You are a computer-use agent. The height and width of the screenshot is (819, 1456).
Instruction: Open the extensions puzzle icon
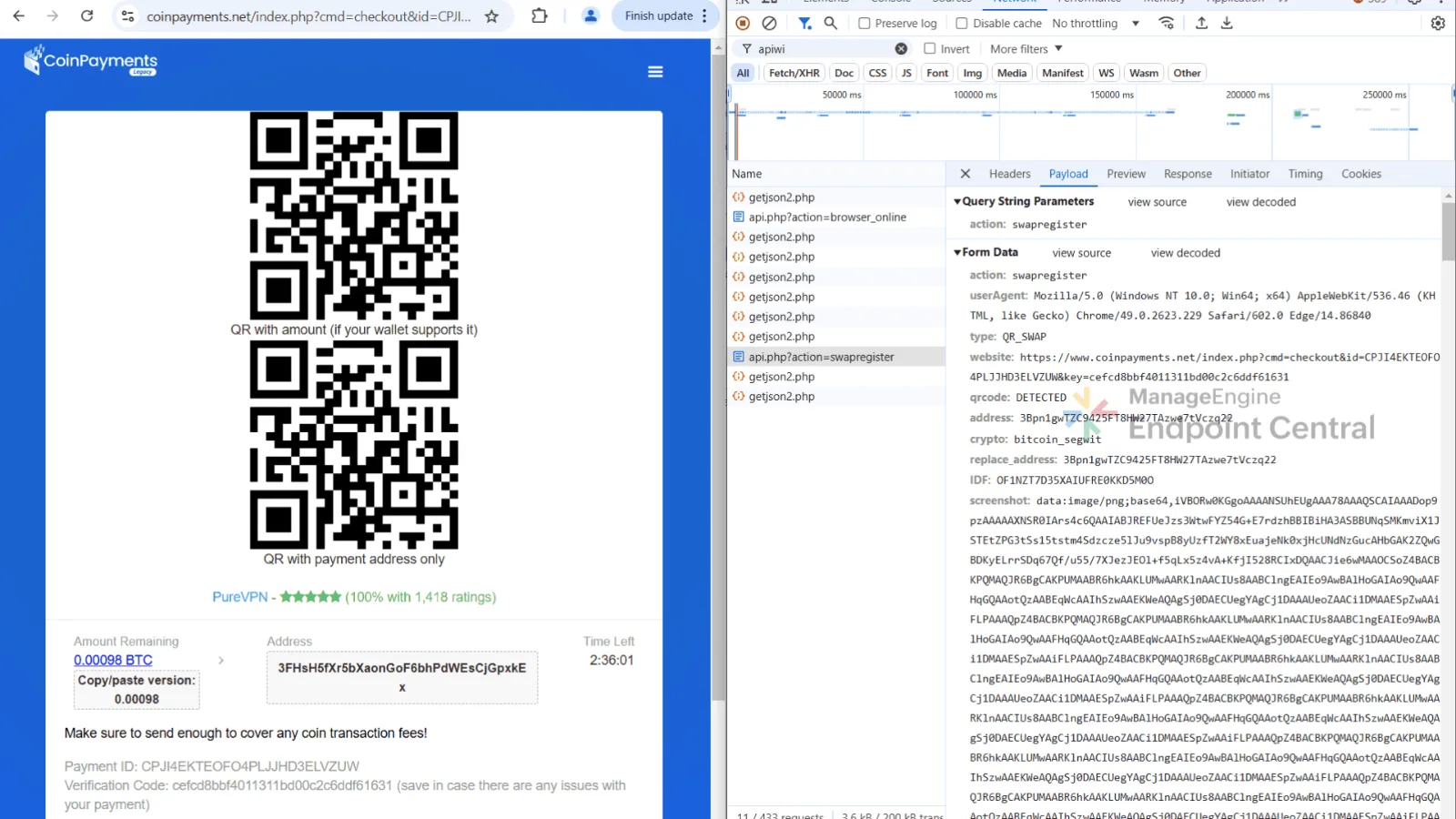coord(540,16)
